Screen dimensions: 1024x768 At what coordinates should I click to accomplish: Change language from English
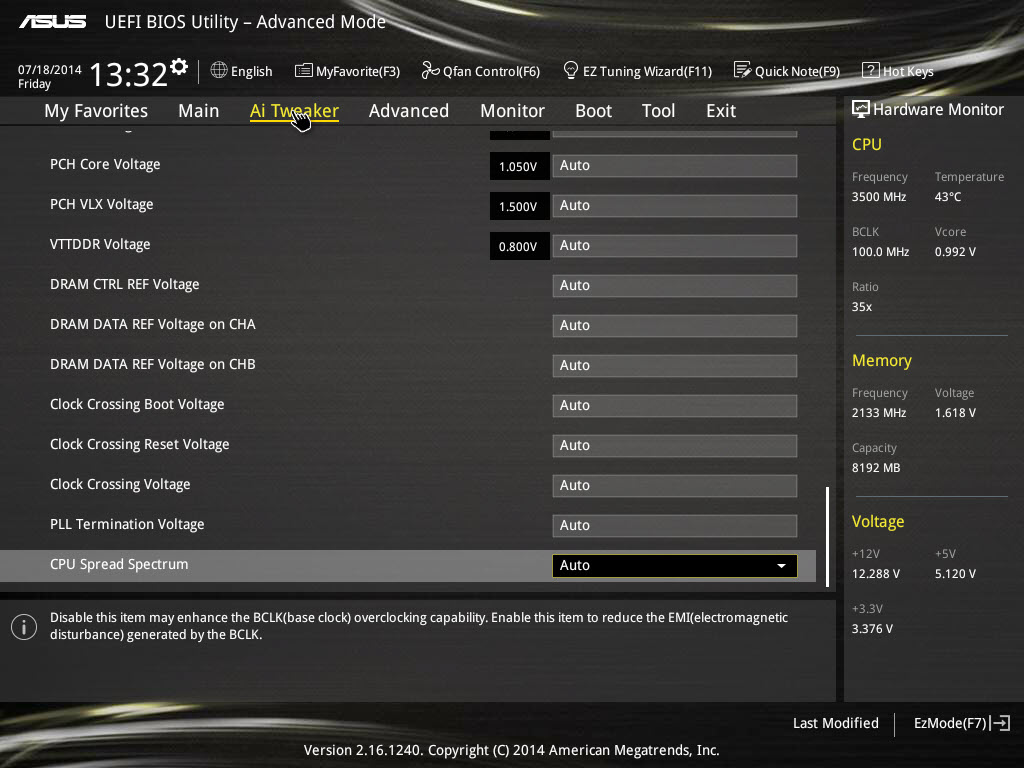coord(251,71)
